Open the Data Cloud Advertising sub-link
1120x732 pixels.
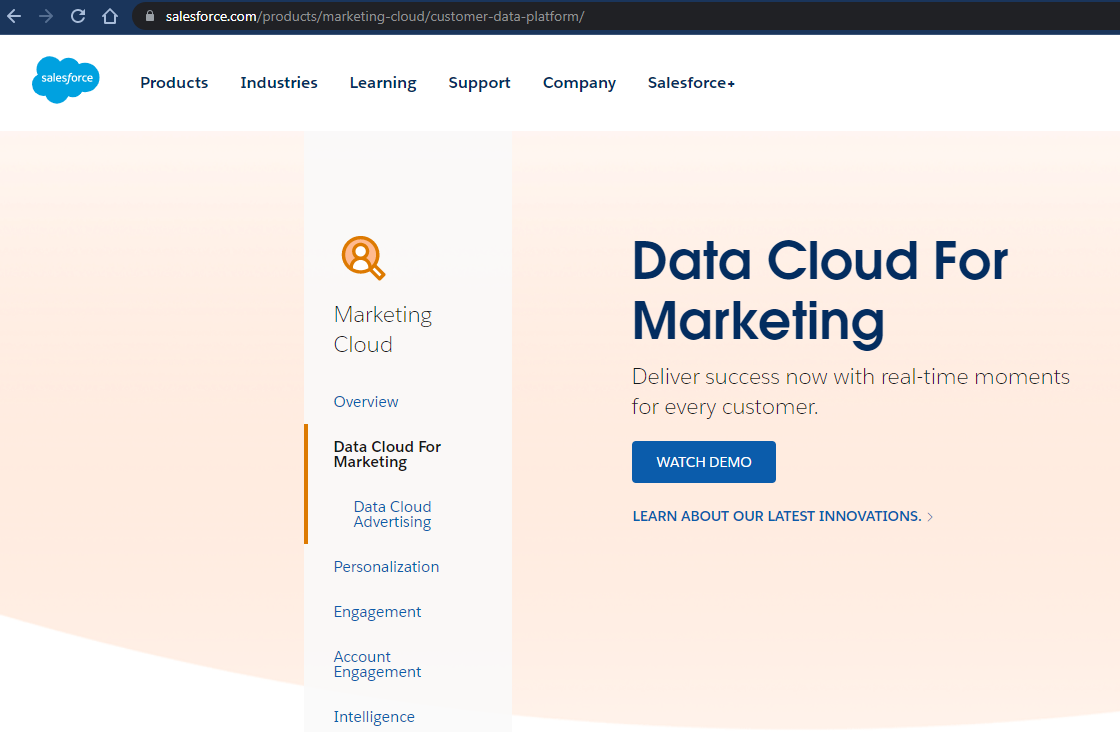pyautogui.click(x=392, y=514)
